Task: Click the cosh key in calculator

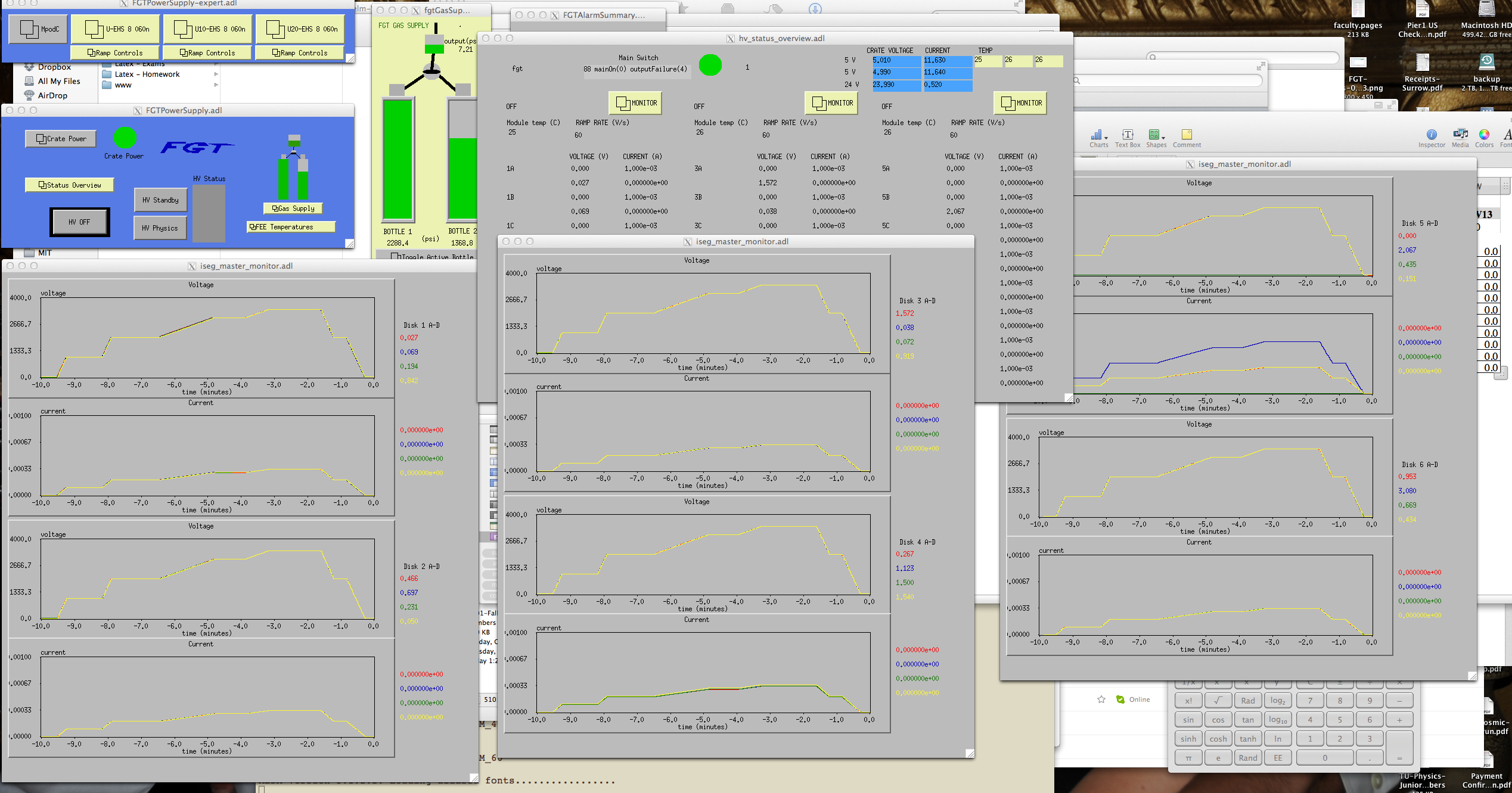Action: pos(1218,739)
